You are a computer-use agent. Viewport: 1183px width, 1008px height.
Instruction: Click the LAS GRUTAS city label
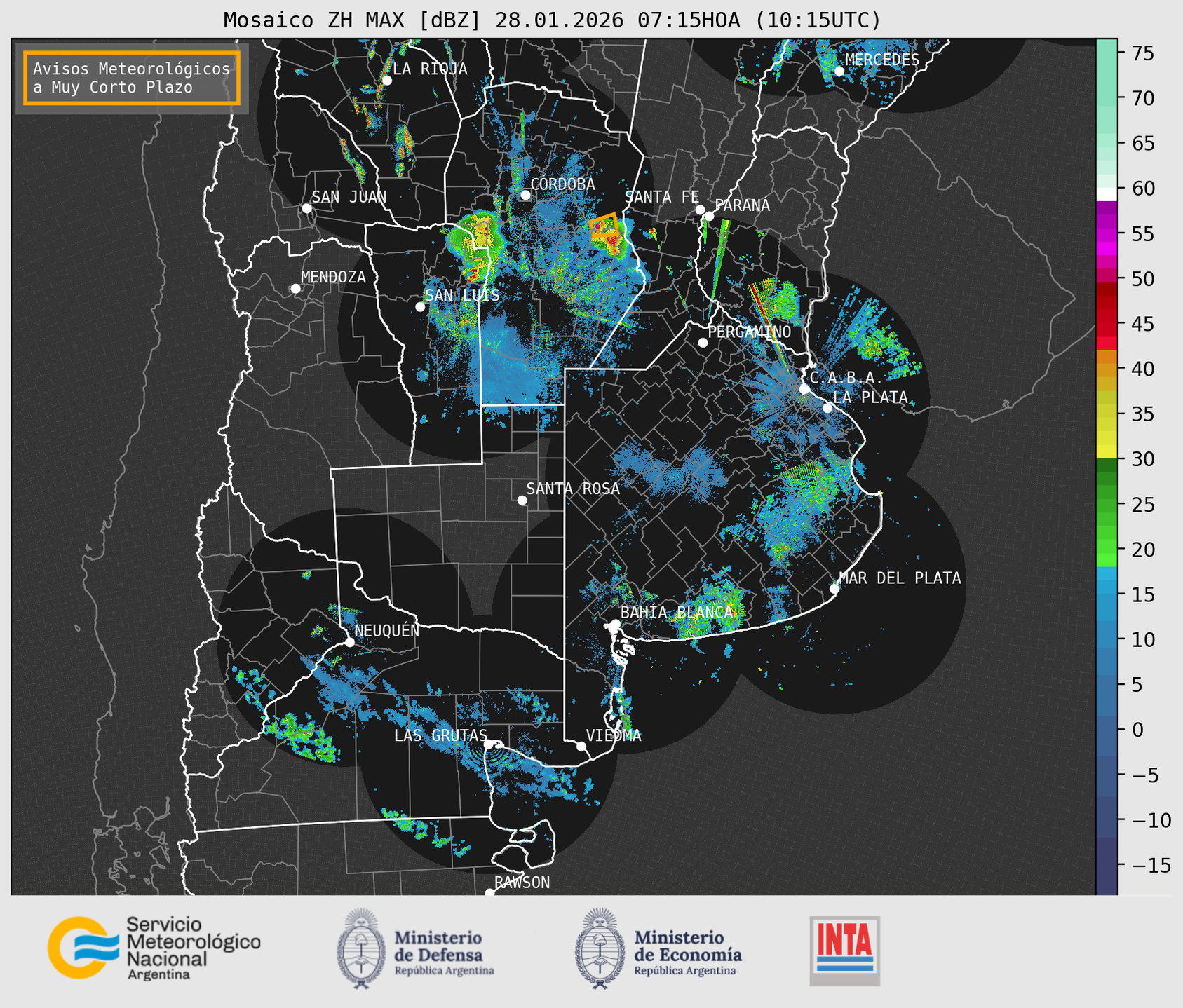(440, 735)
